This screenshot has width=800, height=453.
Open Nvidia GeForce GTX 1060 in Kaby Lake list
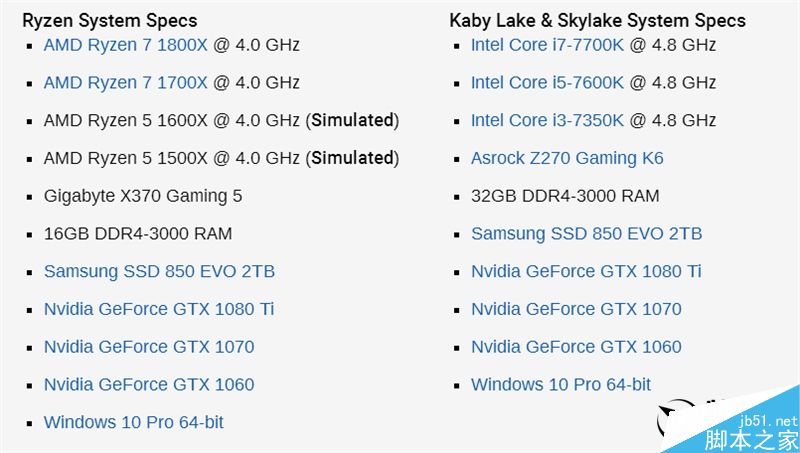click(x=576, y=347)
